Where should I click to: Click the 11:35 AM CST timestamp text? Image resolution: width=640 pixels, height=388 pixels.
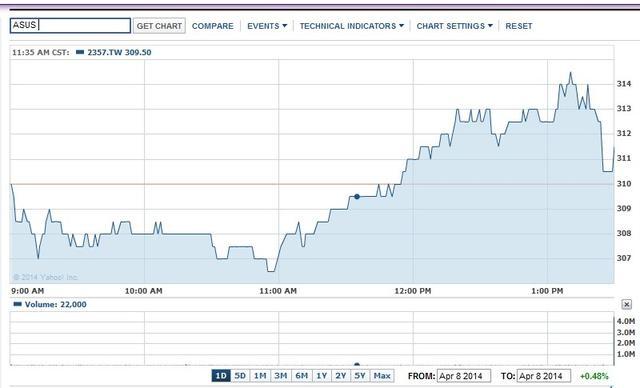pos(40,52)
